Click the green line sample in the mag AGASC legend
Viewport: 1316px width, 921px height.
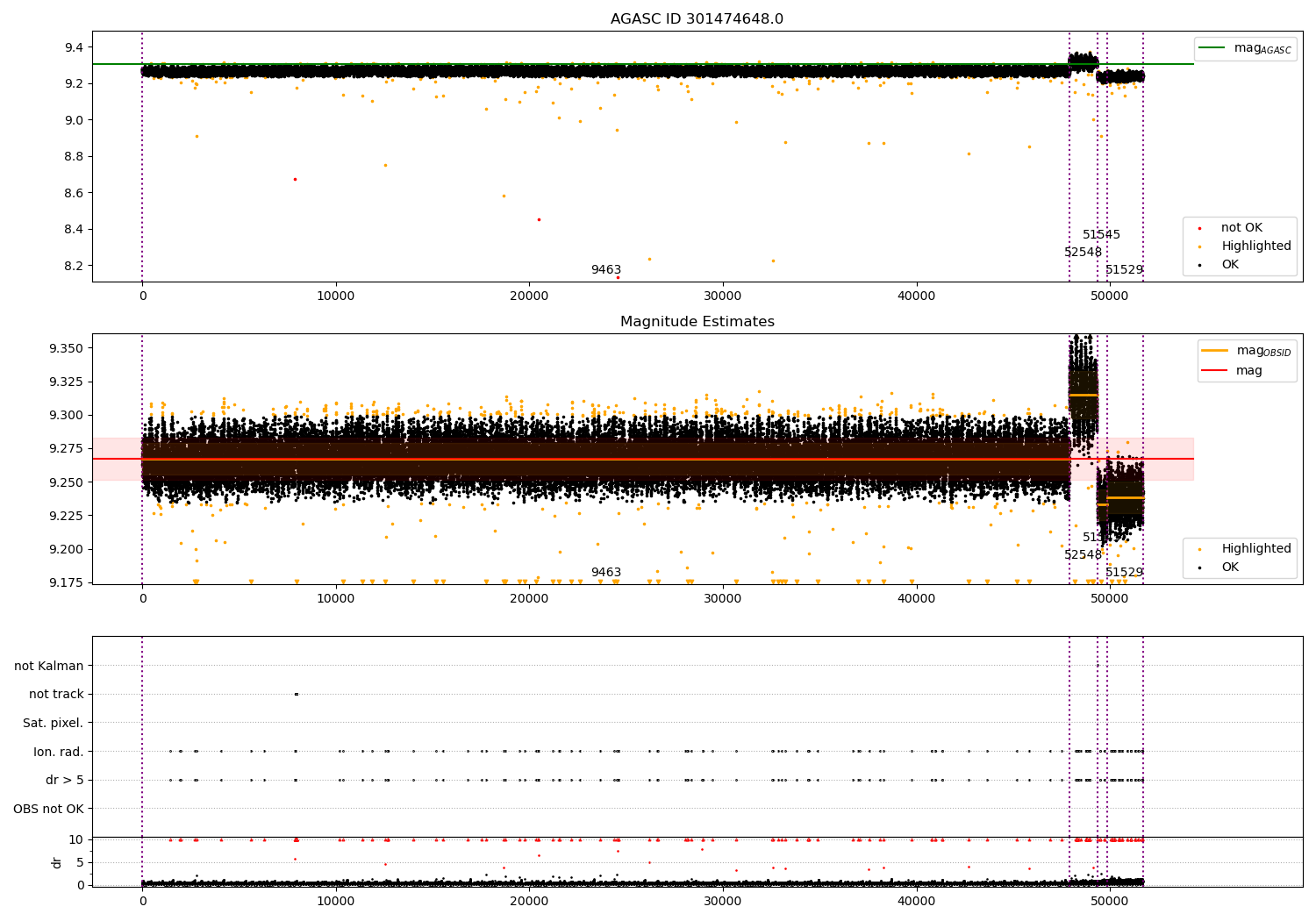pyautogui.click(x=1212, y=48)
